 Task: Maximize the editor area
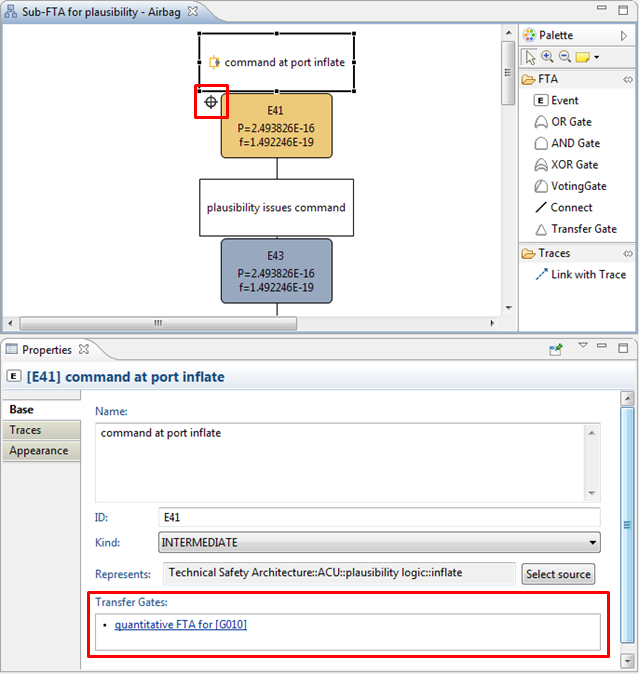[623, 10]
